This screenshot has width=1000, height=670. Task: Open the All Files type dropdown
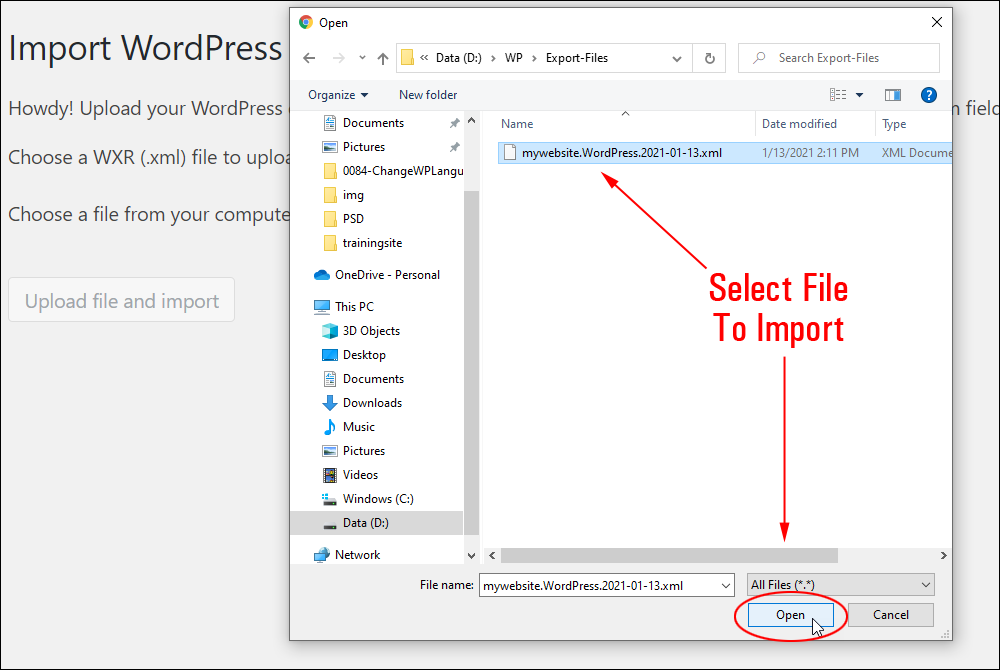(841, 585)
